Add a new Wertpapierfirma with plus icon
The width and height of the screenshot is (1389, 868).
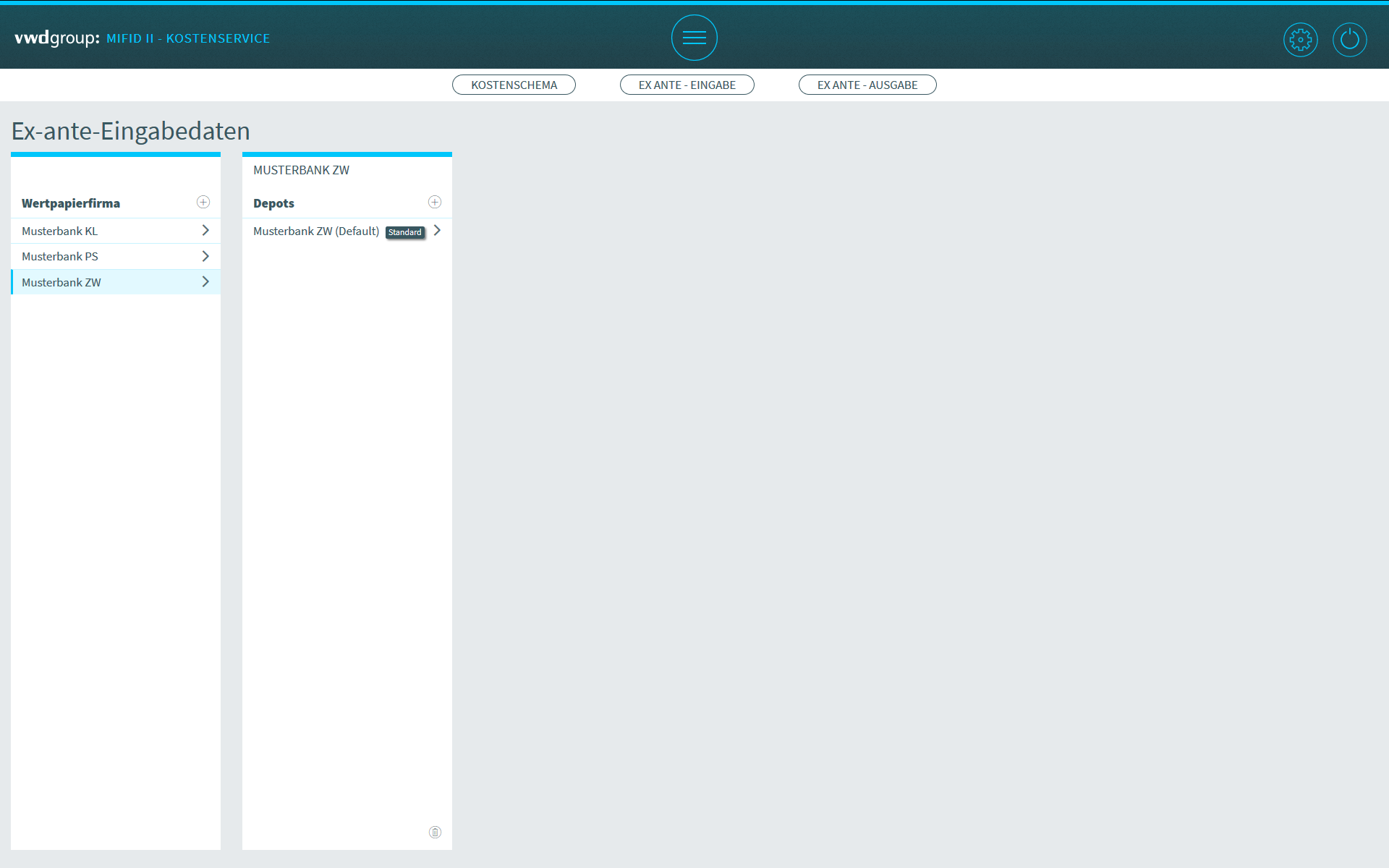[x=203, y=203]
